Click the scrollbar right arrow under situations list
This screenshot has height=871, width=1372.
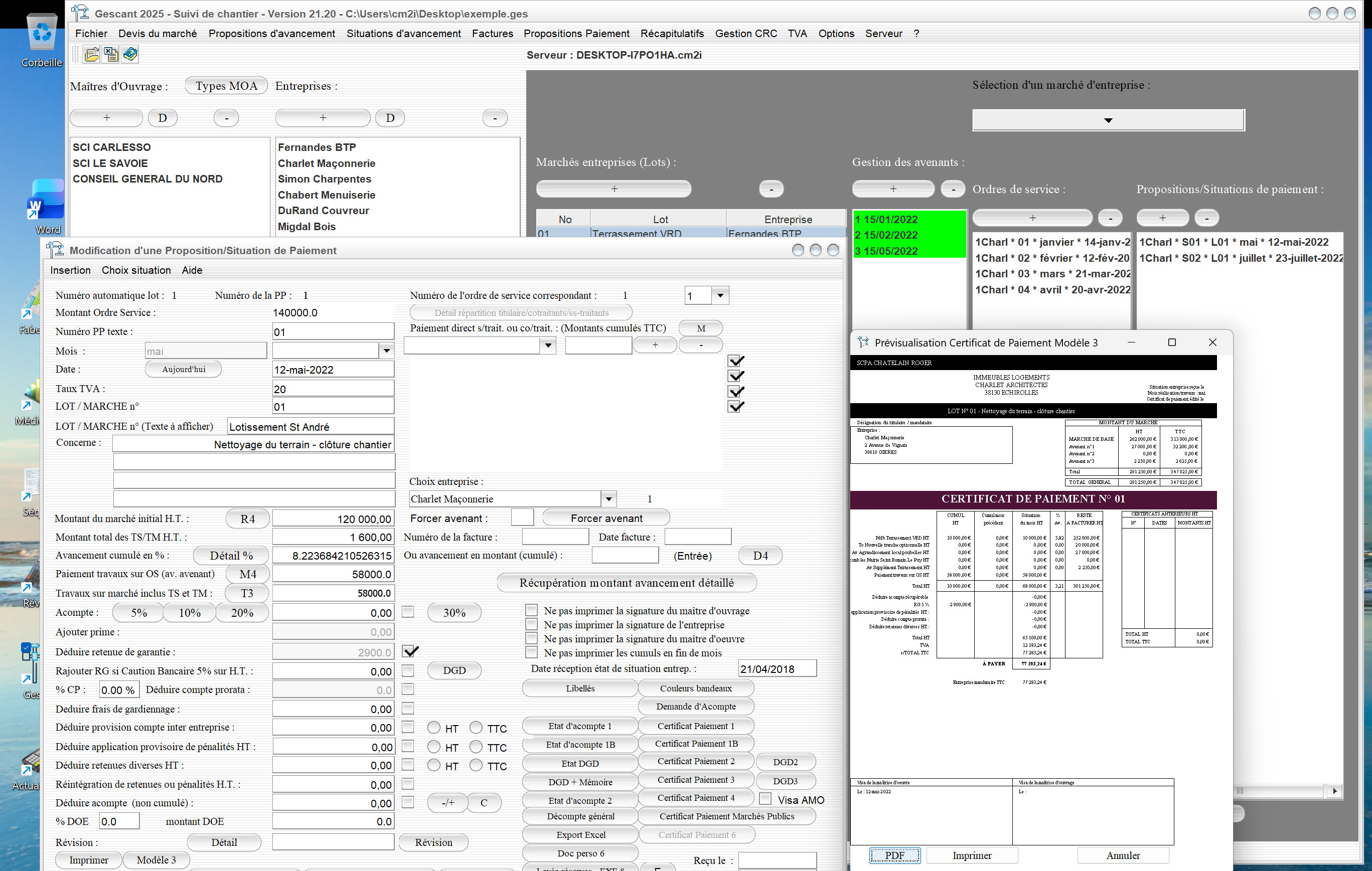coord(1334,791)
